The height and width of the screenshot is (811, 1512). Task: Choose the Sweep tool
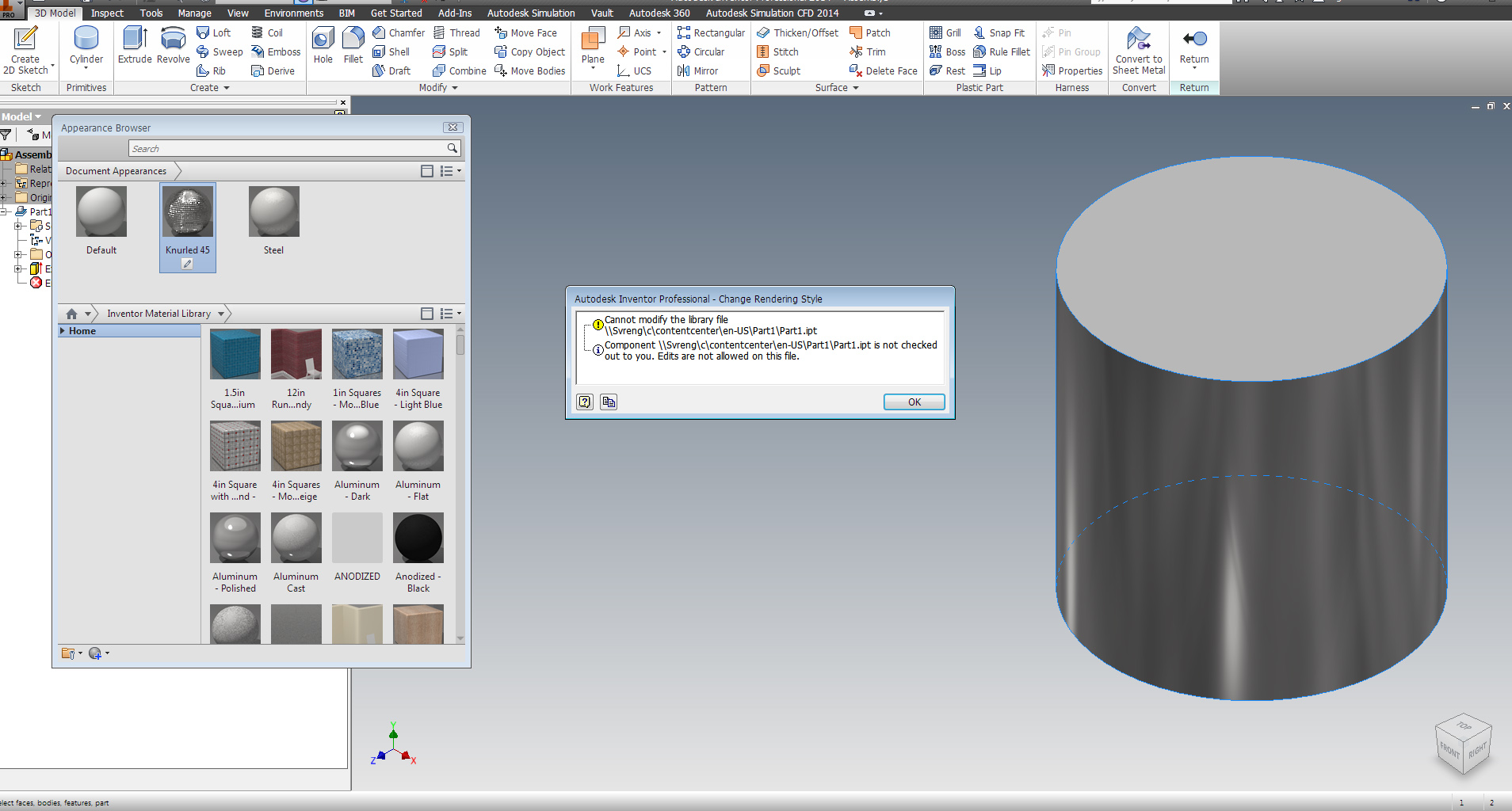(x=220, y=51)
